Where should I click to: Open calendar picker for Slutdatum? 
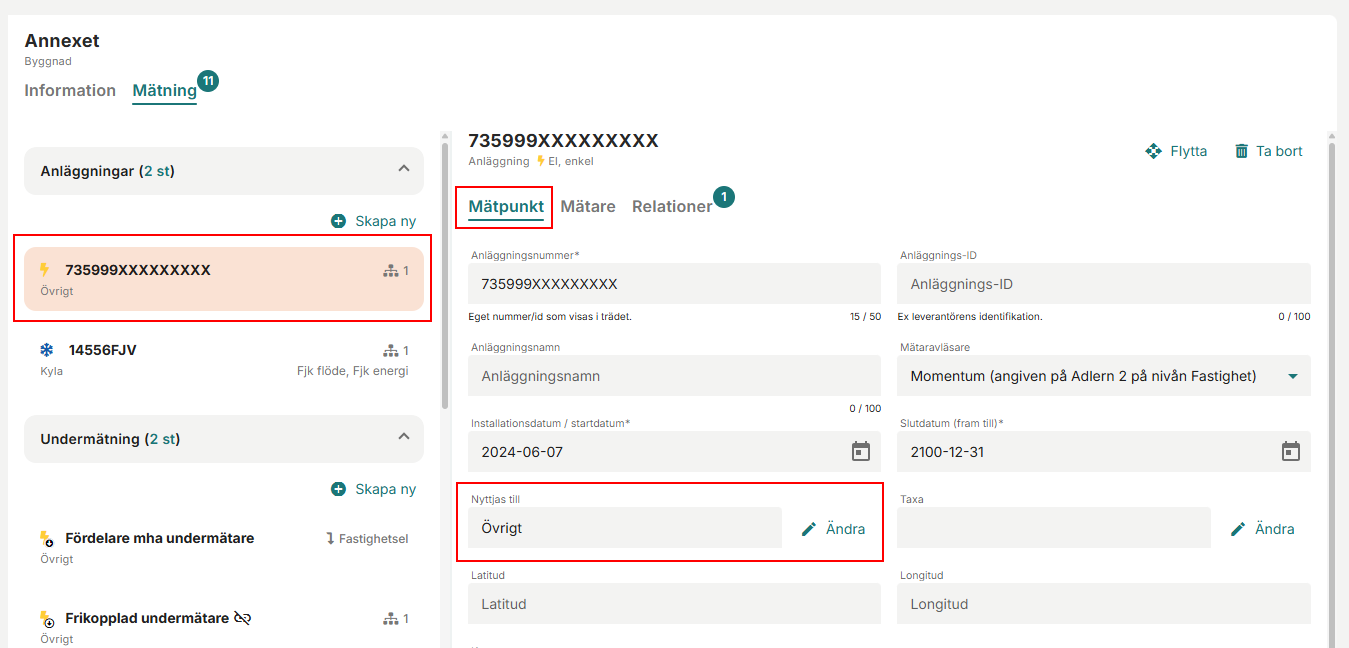click(1290, 452)
